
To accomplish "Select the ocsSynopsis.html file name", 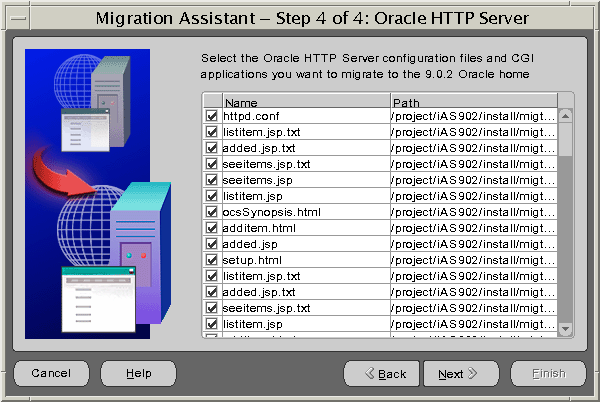I will [272, 212].
